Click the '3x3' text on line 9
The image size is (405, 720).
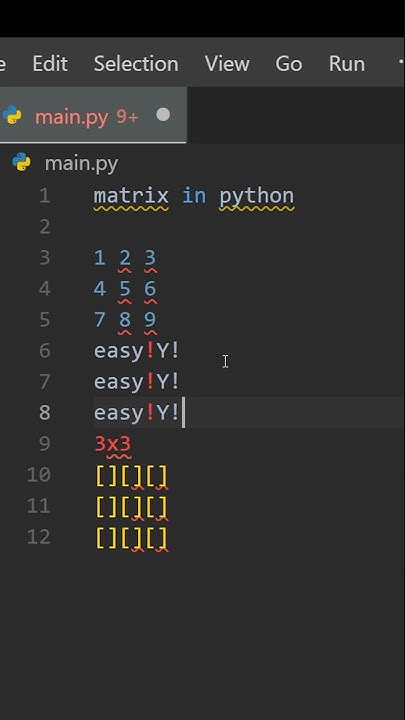tap(112, 444)
